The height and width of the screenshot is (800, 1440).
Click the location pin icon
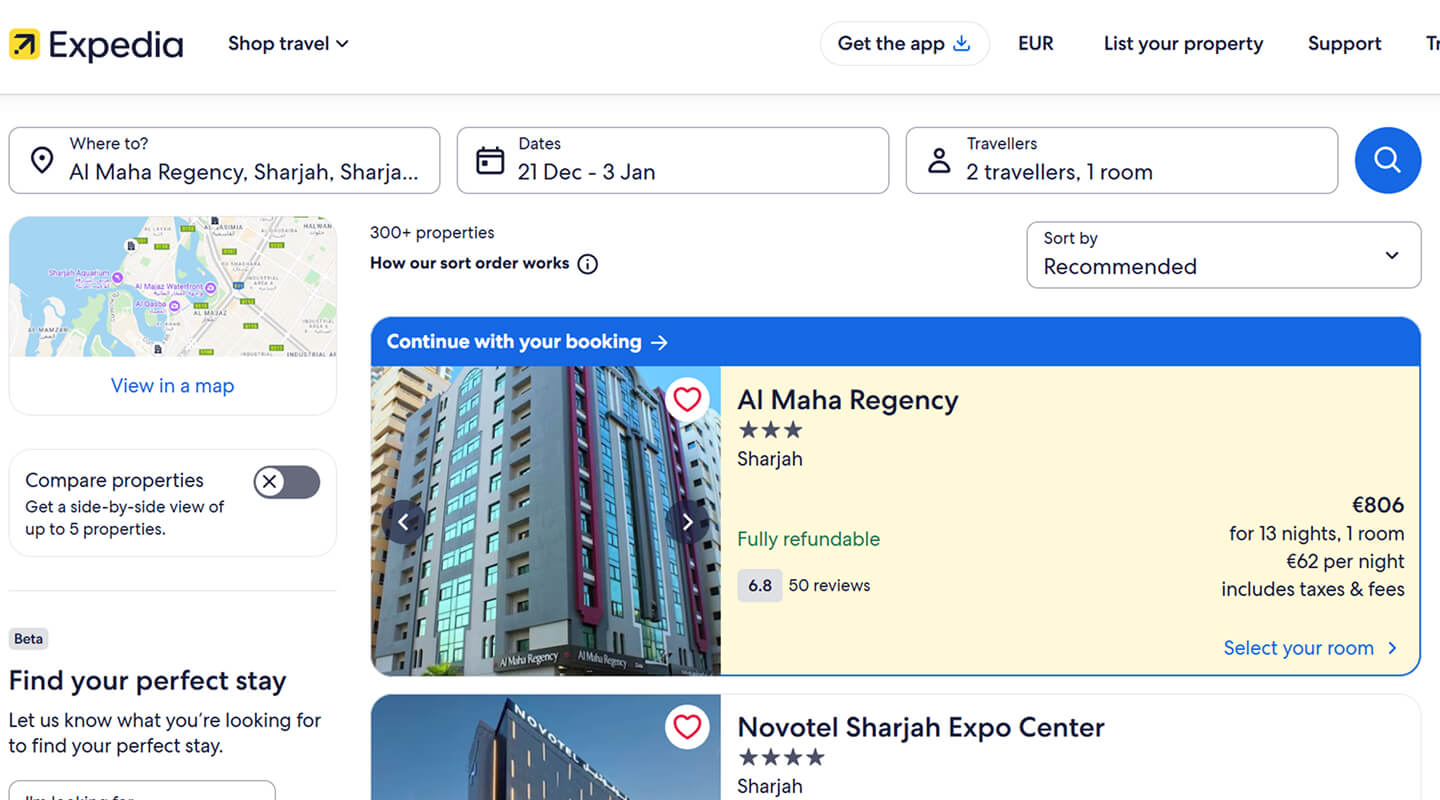click(42, 160)
